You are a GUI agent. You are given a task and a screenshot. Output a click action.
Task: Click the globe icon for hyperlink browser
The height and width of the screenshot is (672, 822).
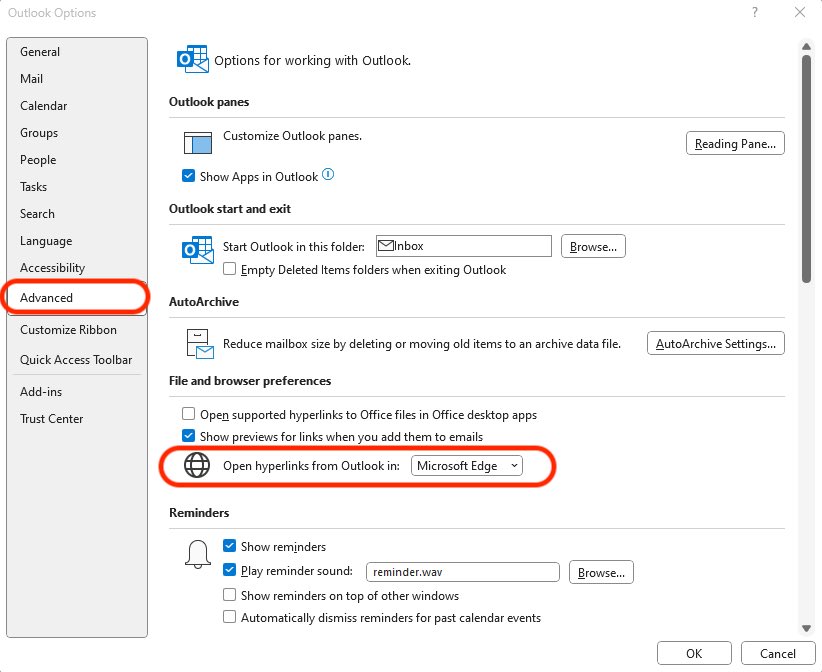(x=197, y=465)
